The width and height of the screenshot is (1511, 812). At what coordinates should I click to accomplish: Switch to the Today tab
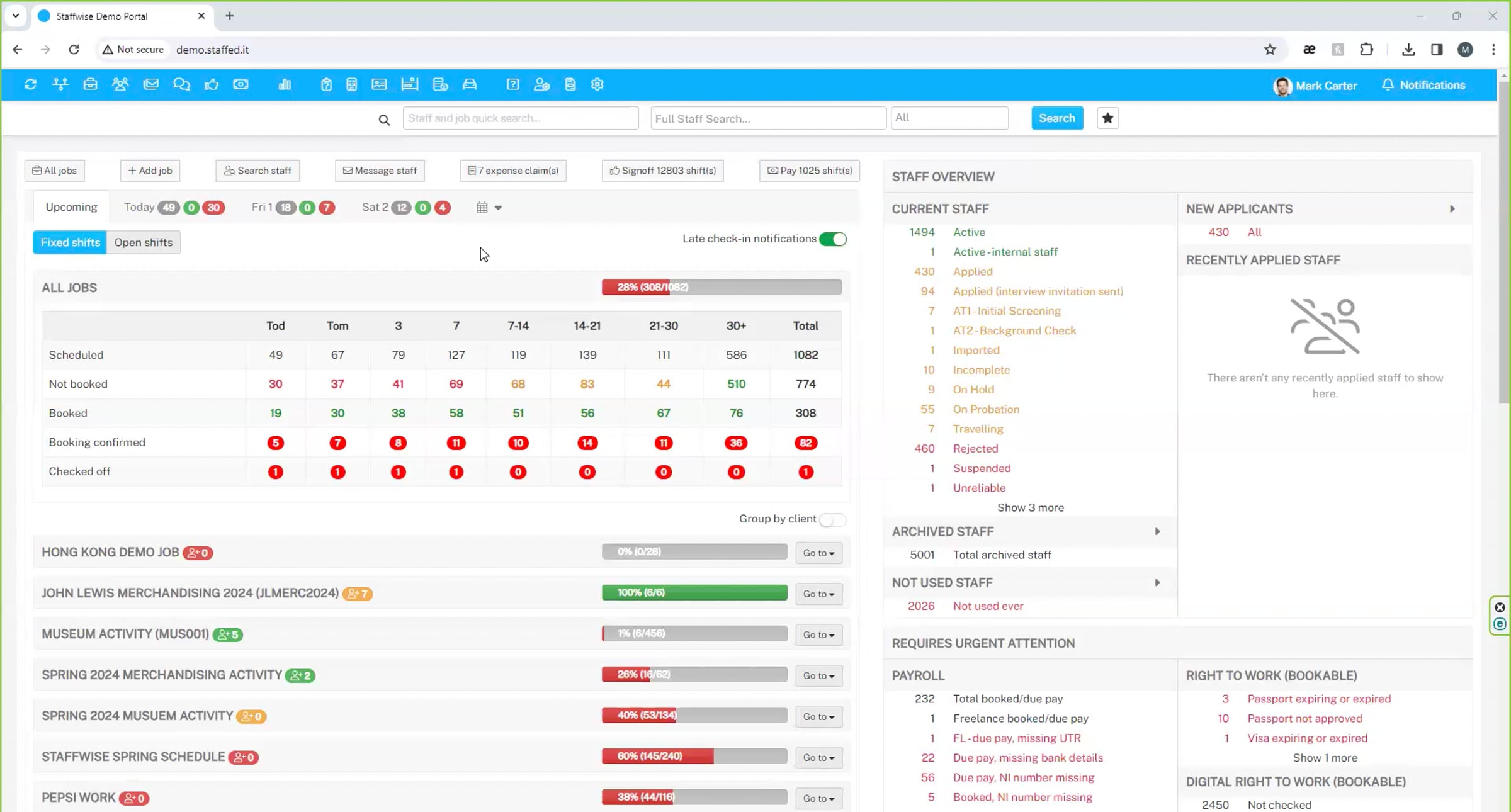point(174,207)
